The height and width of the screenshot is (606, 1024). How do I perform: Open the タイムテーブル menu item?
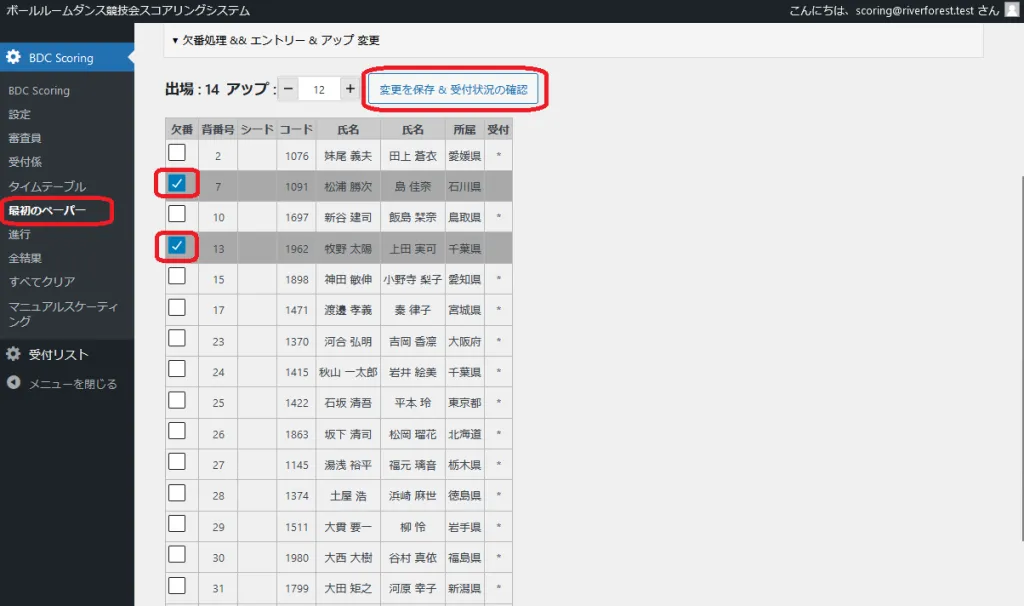click(47, 187)
